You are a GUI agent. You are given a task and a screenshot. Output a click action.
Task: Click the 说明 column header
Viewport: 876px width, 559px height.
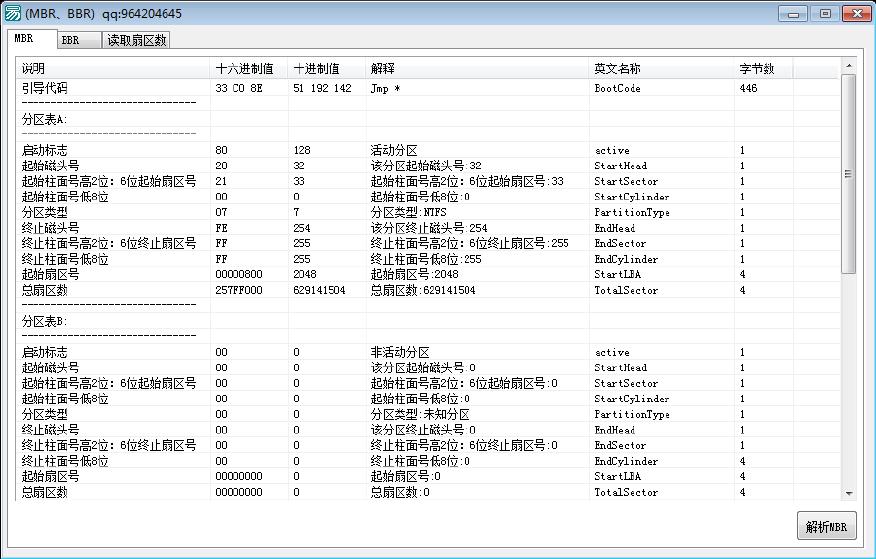pyautogui.click(x=112, y=69)
